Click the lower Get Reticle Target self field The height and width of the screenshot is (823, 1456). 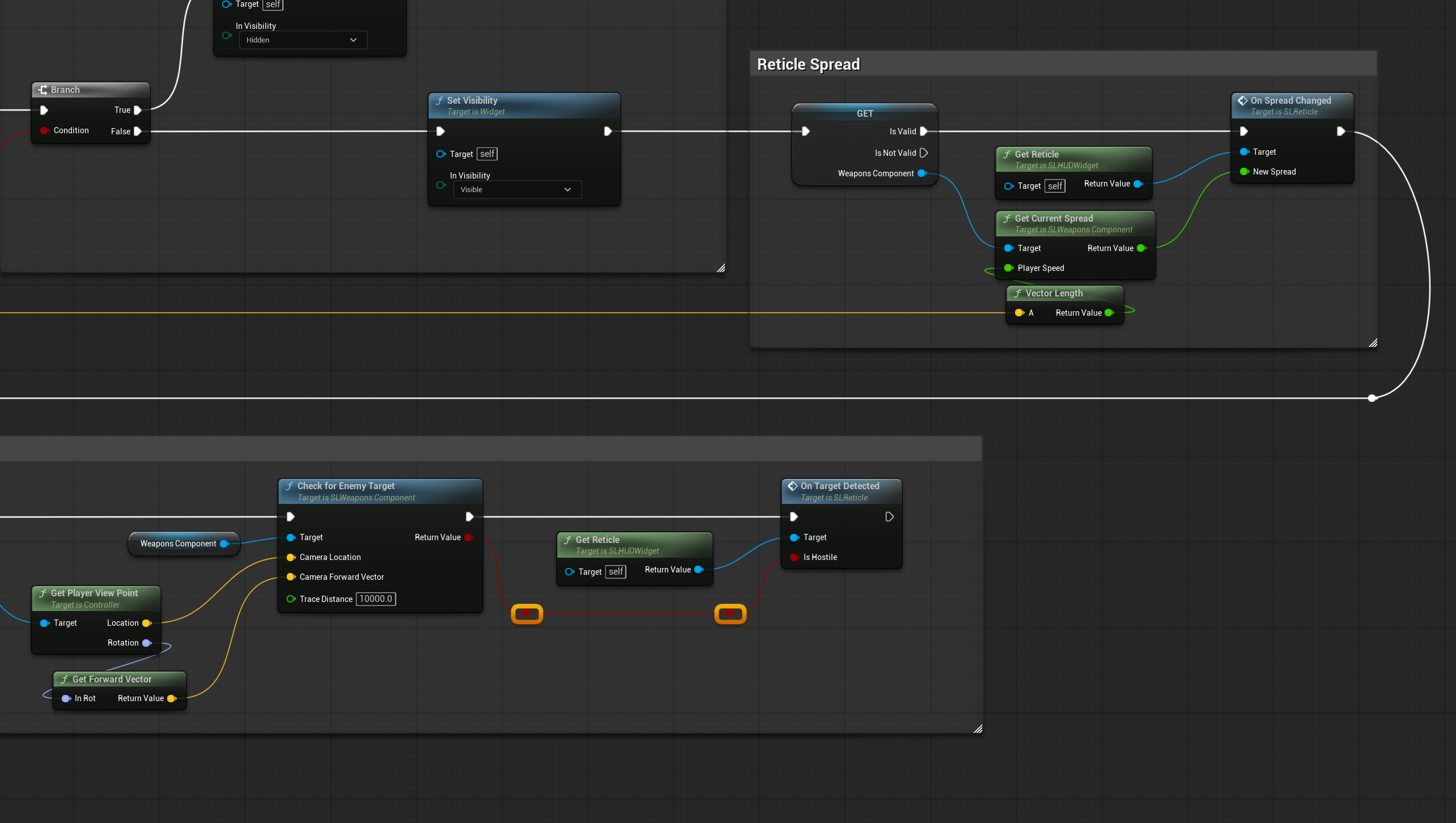pos(616,572)
